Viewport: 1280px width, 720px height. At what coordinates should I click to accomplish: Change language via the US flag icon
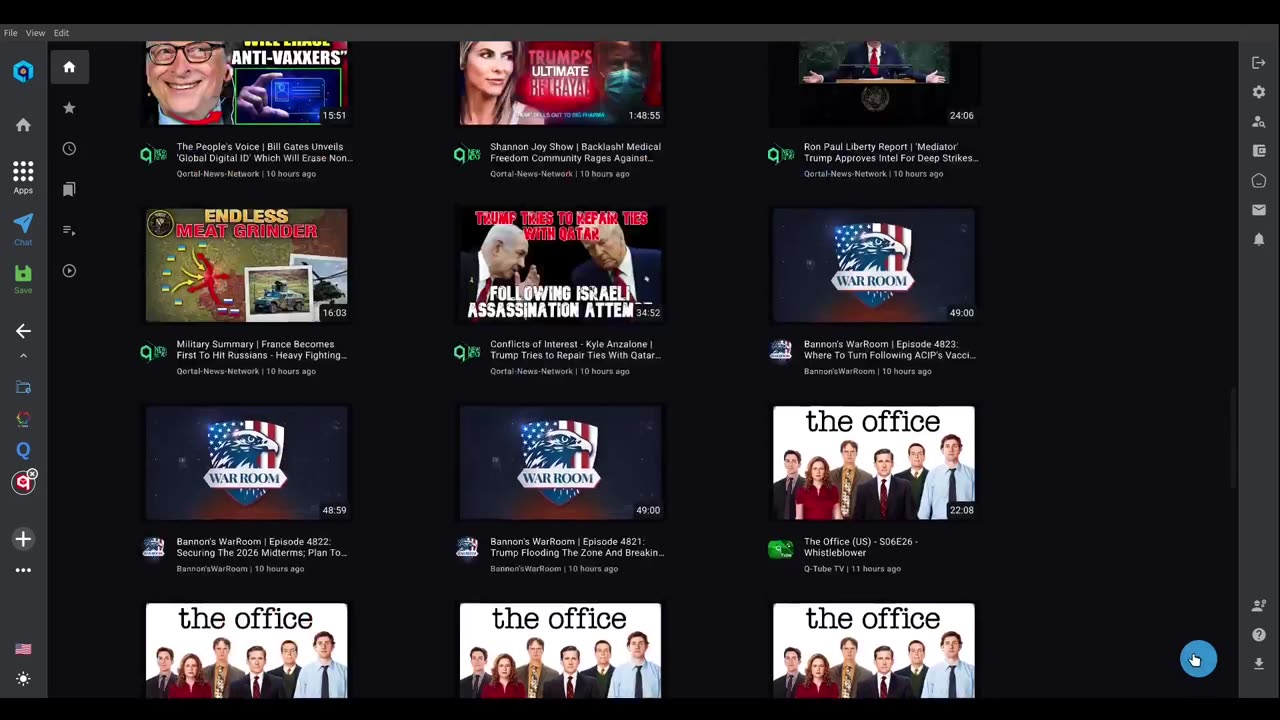point(23,649)
